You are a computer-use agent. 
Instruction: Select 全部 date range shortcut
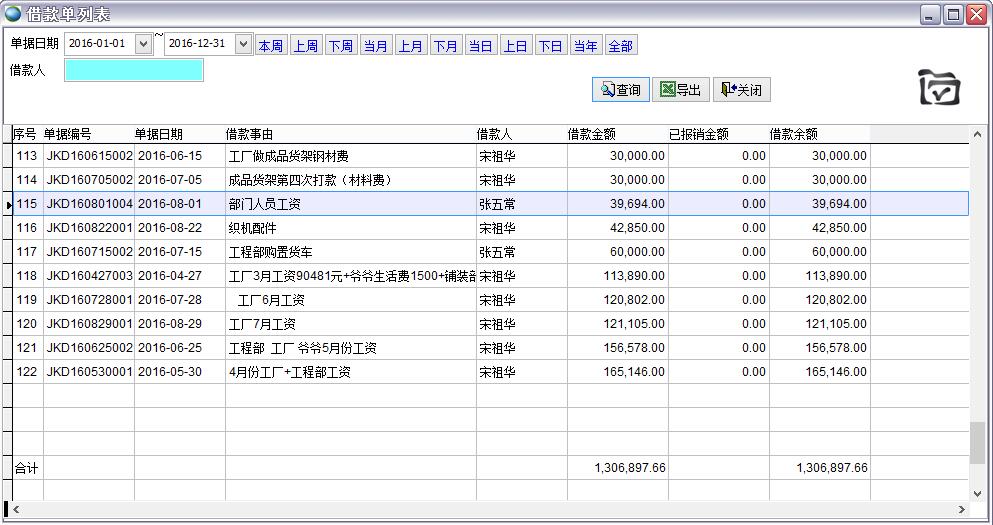[620, 46]
